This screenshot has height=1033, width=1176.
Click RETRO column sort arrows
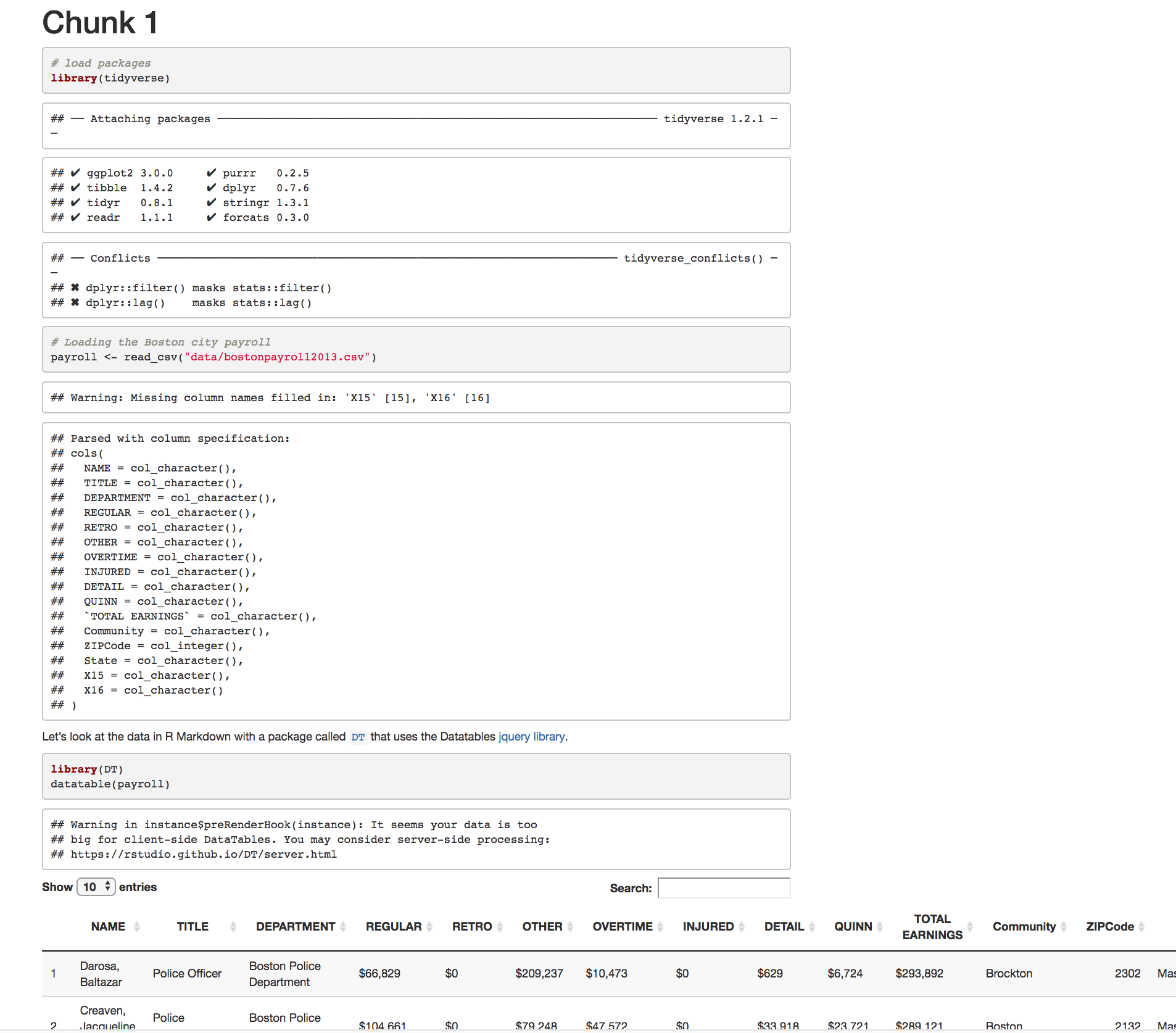[500, 927]
